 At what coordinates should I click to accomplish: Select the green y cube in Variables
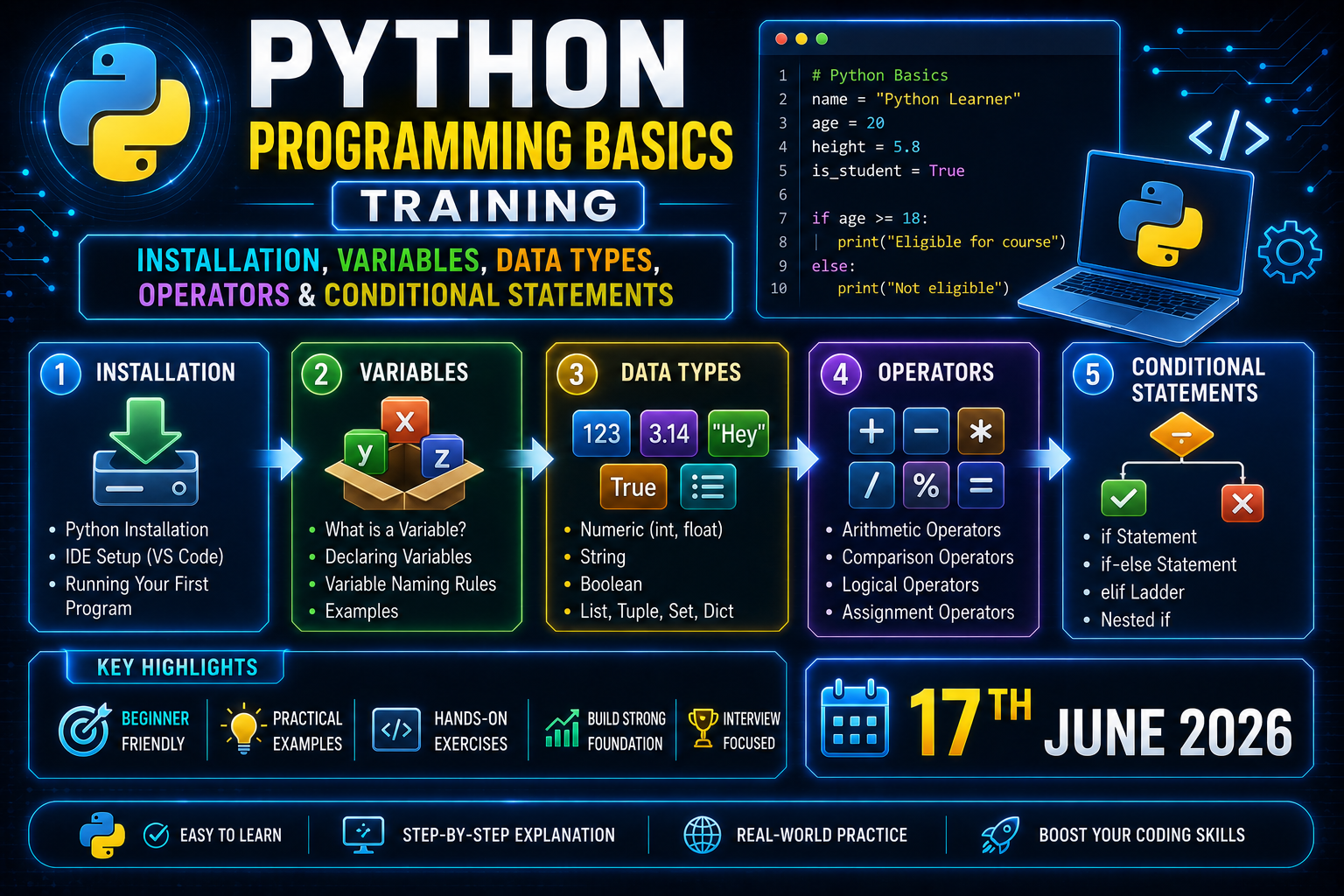(x=365, y=453)
